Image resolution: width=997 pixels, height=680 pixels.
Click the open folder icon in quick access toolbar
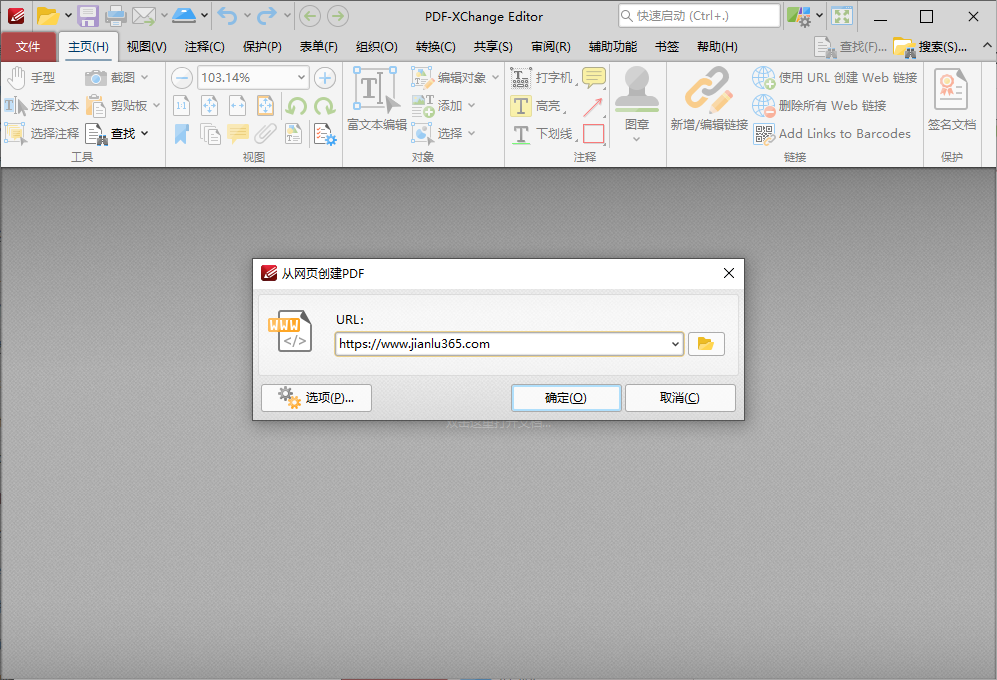pos(47,16)
